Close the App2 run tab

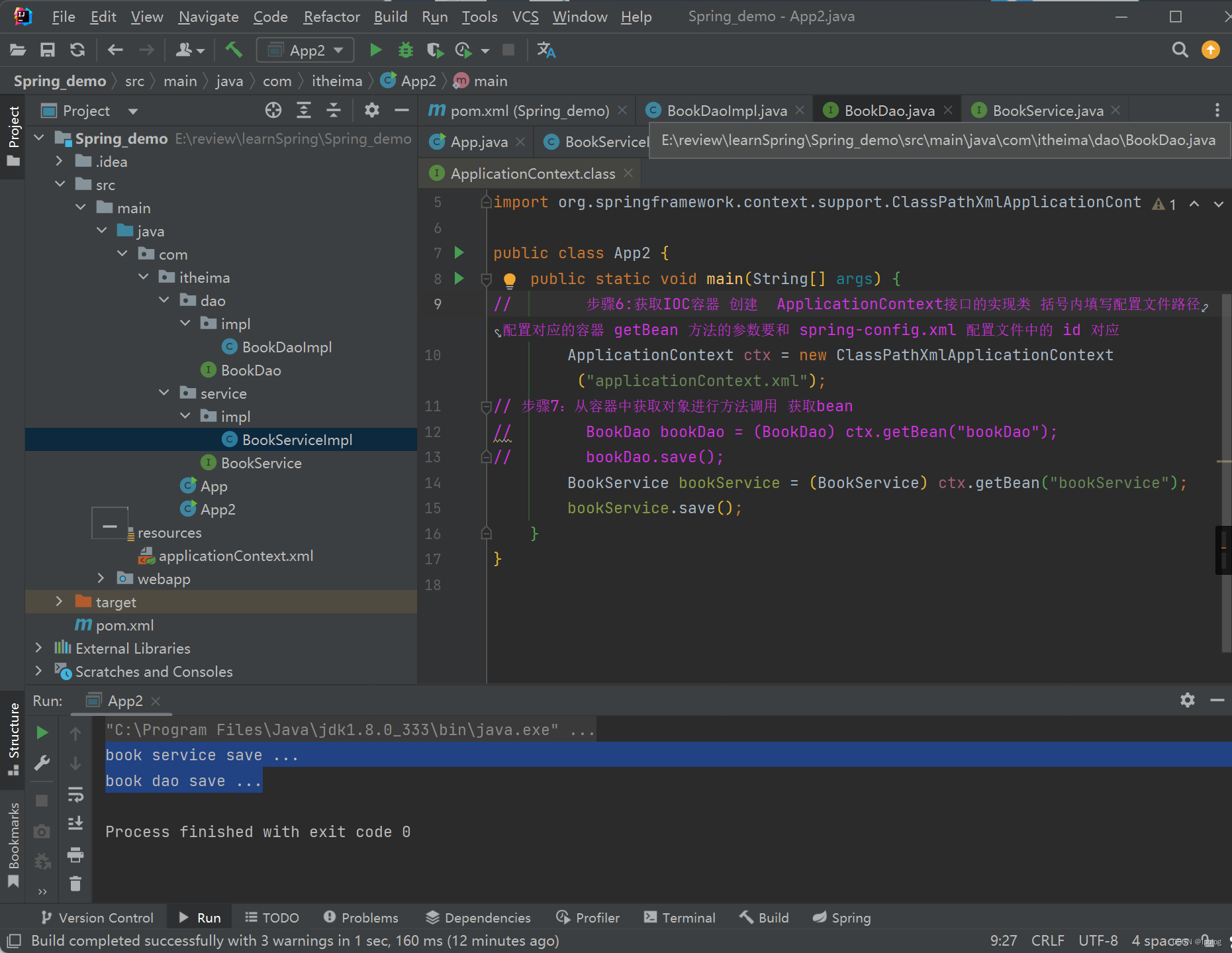[x=156, y=701]
